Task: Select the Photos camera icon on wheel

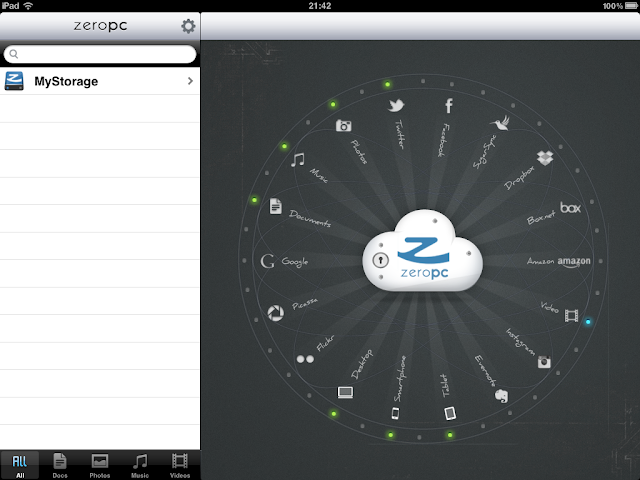Action: coord(343,126)
